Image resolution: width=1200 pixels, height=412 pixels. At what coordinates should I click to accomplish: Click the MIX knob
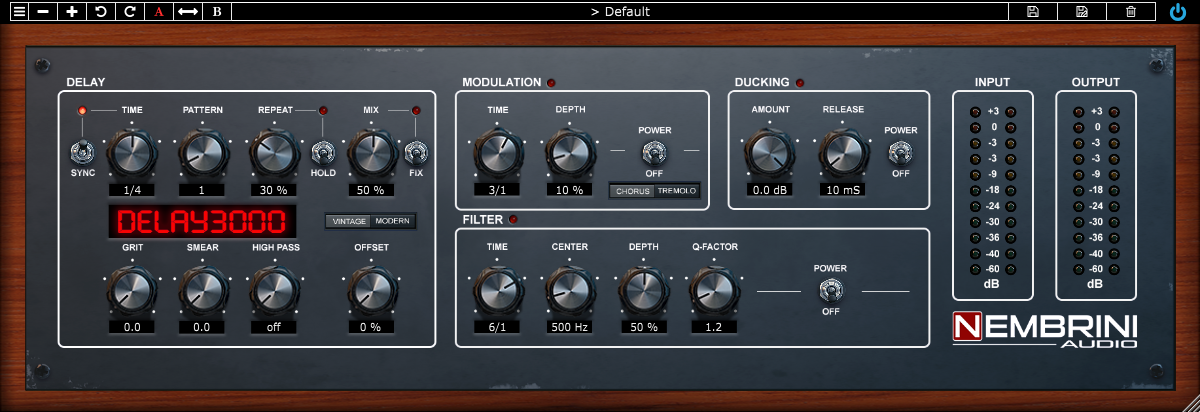pos(371,153)
